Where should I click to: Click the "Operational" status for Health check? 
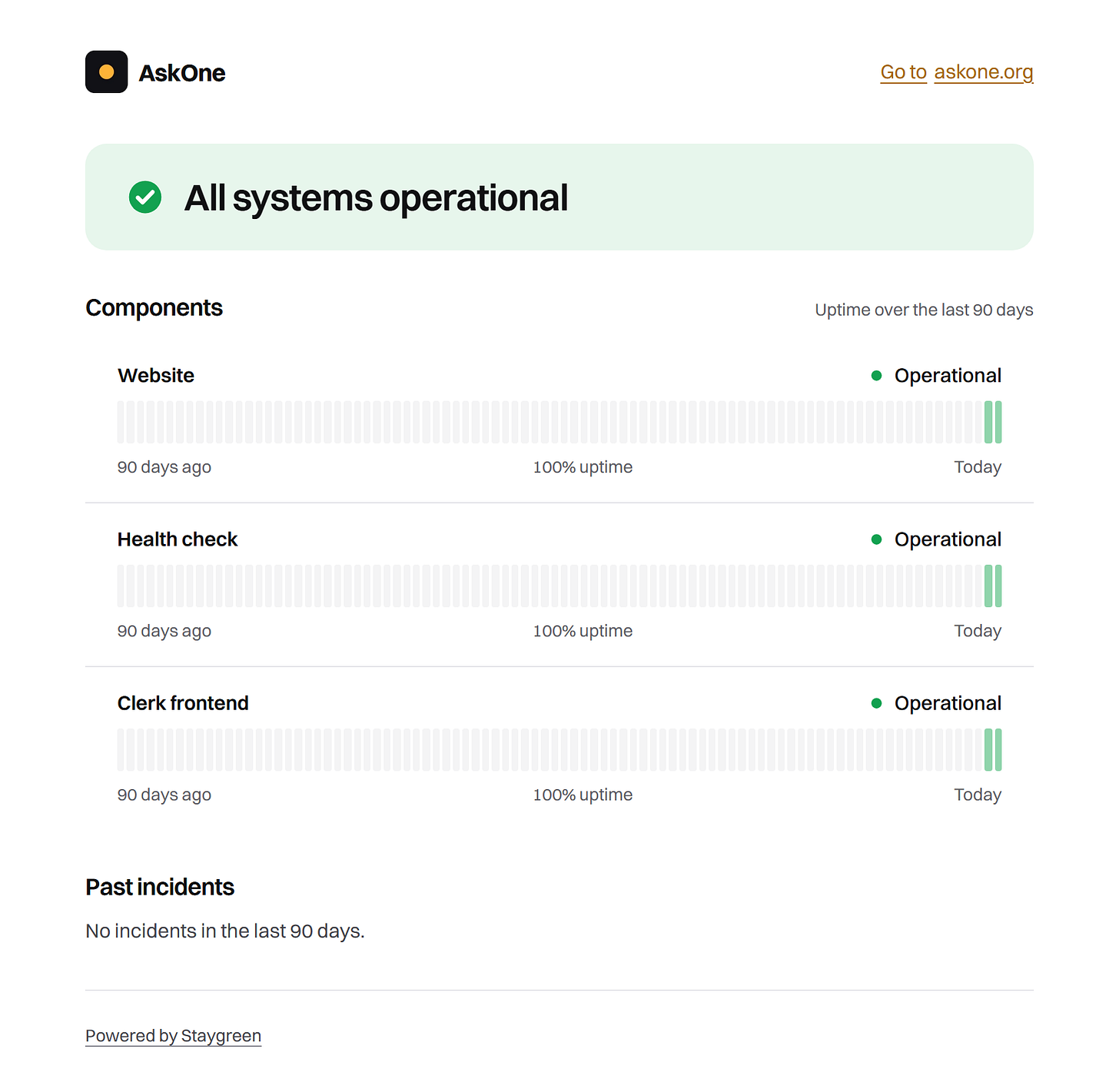tap(948, 539)
